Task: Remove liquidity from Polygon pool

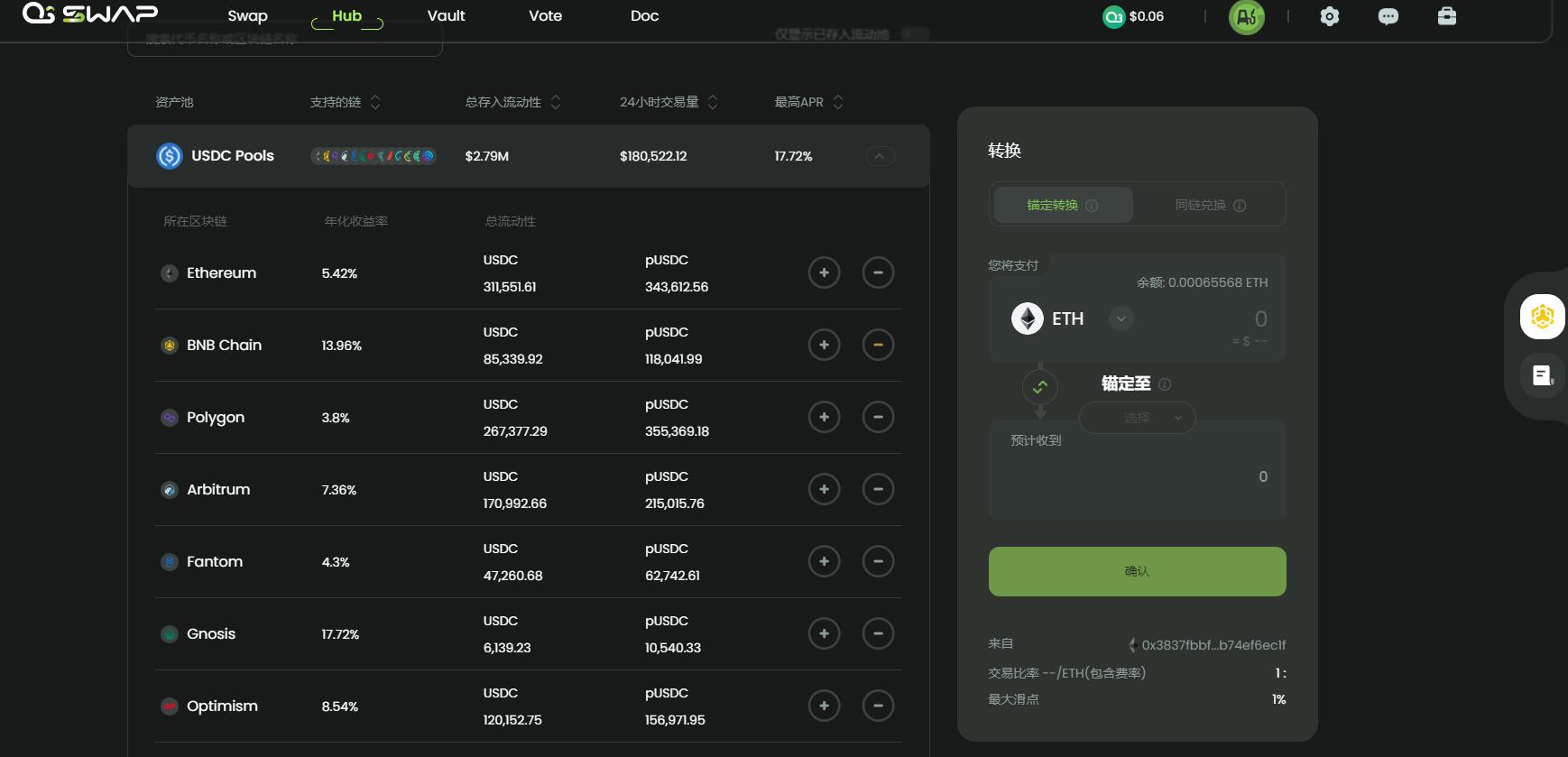Action: point(878,417)
